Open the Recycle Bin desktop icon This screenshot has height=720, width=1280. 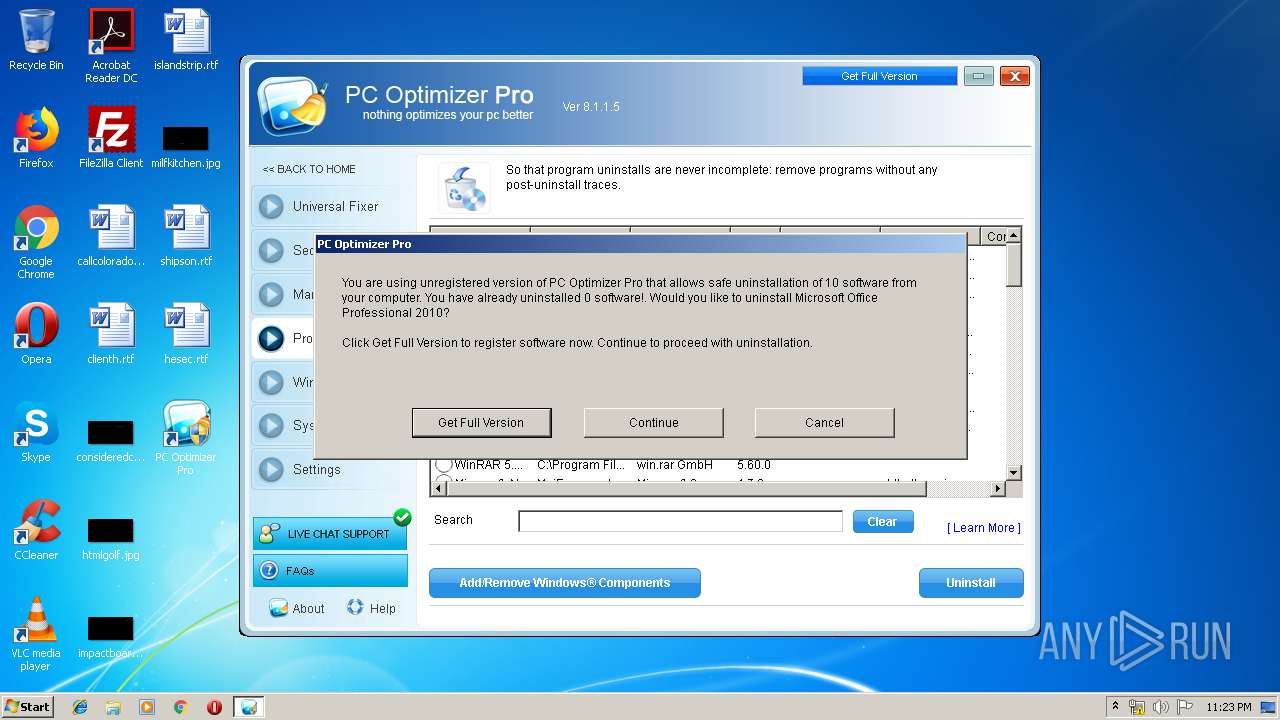point(36,40)
